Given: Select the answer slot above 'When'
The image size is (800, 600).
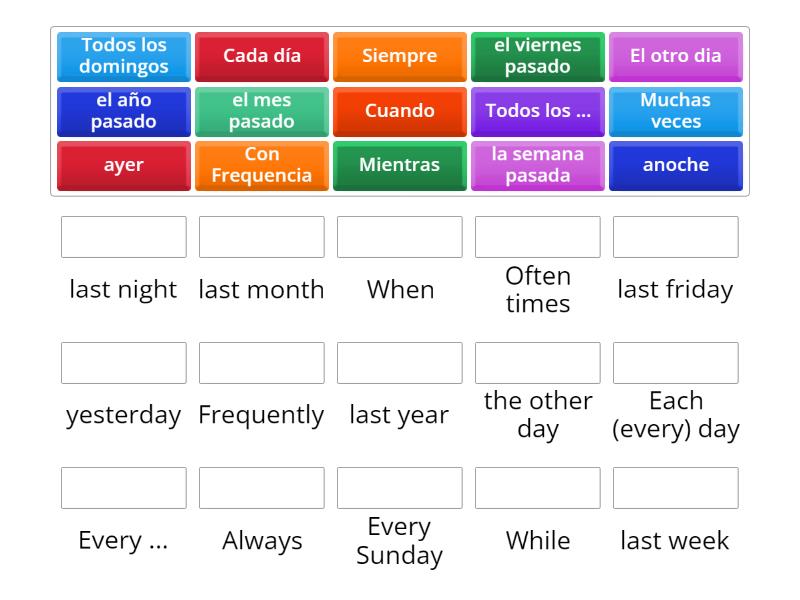Looking at the screenshot, I should point(400,237).
